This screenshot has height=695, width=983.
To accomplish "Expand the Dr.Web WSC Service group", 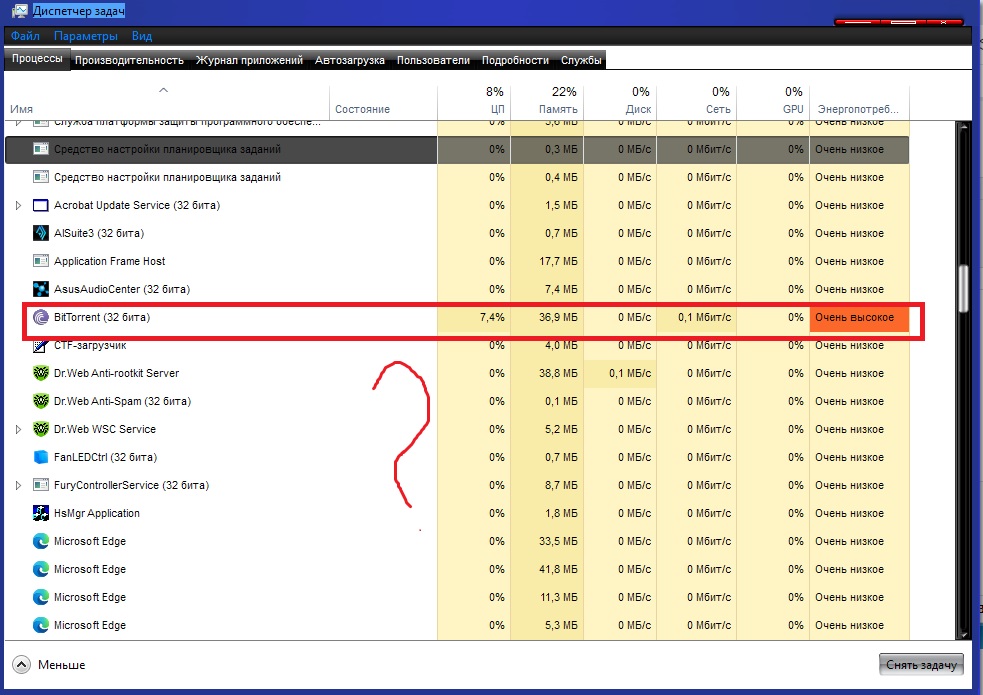I will [18, 429].
